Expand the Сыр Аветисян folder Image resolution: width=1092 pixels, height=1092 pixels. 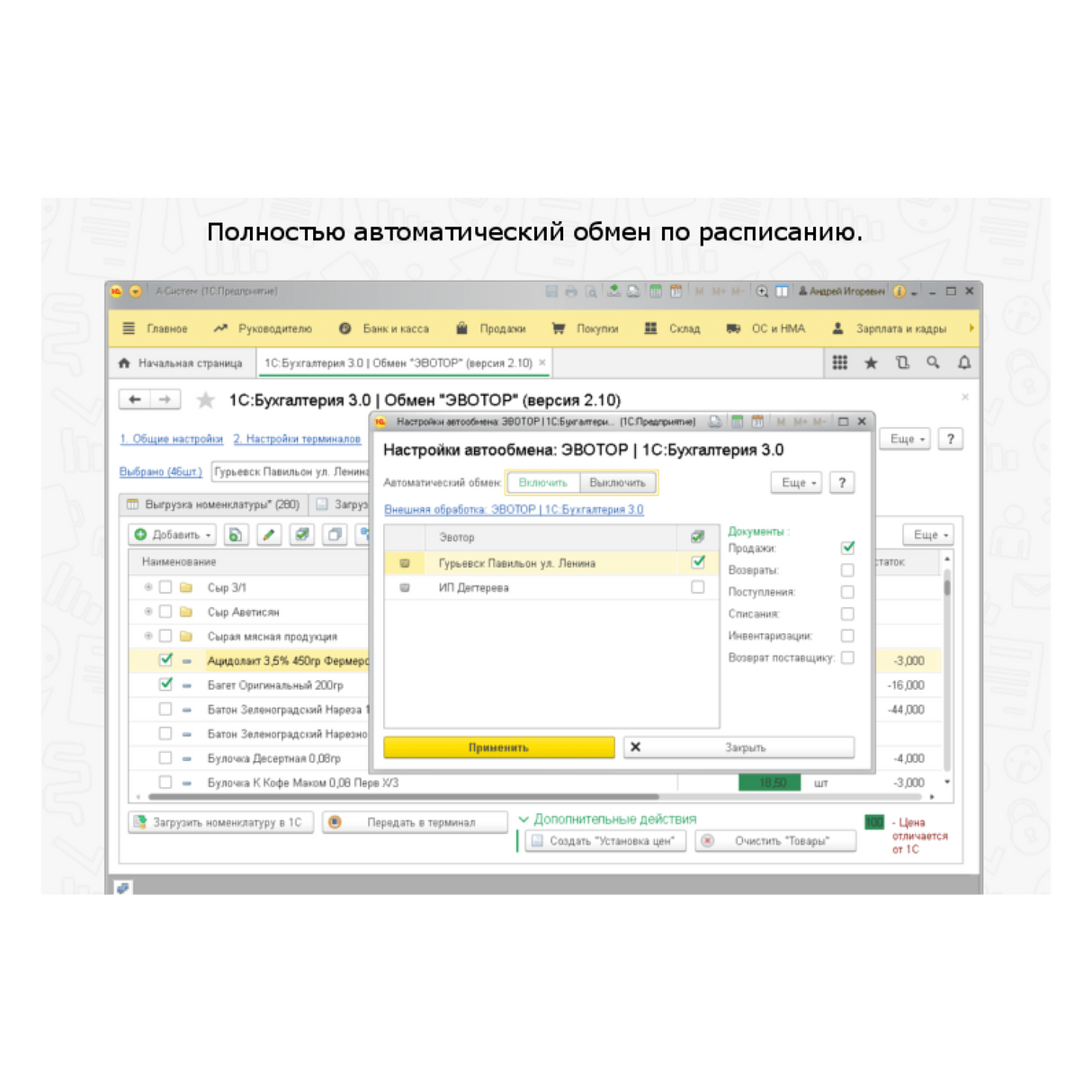(148, 612)
